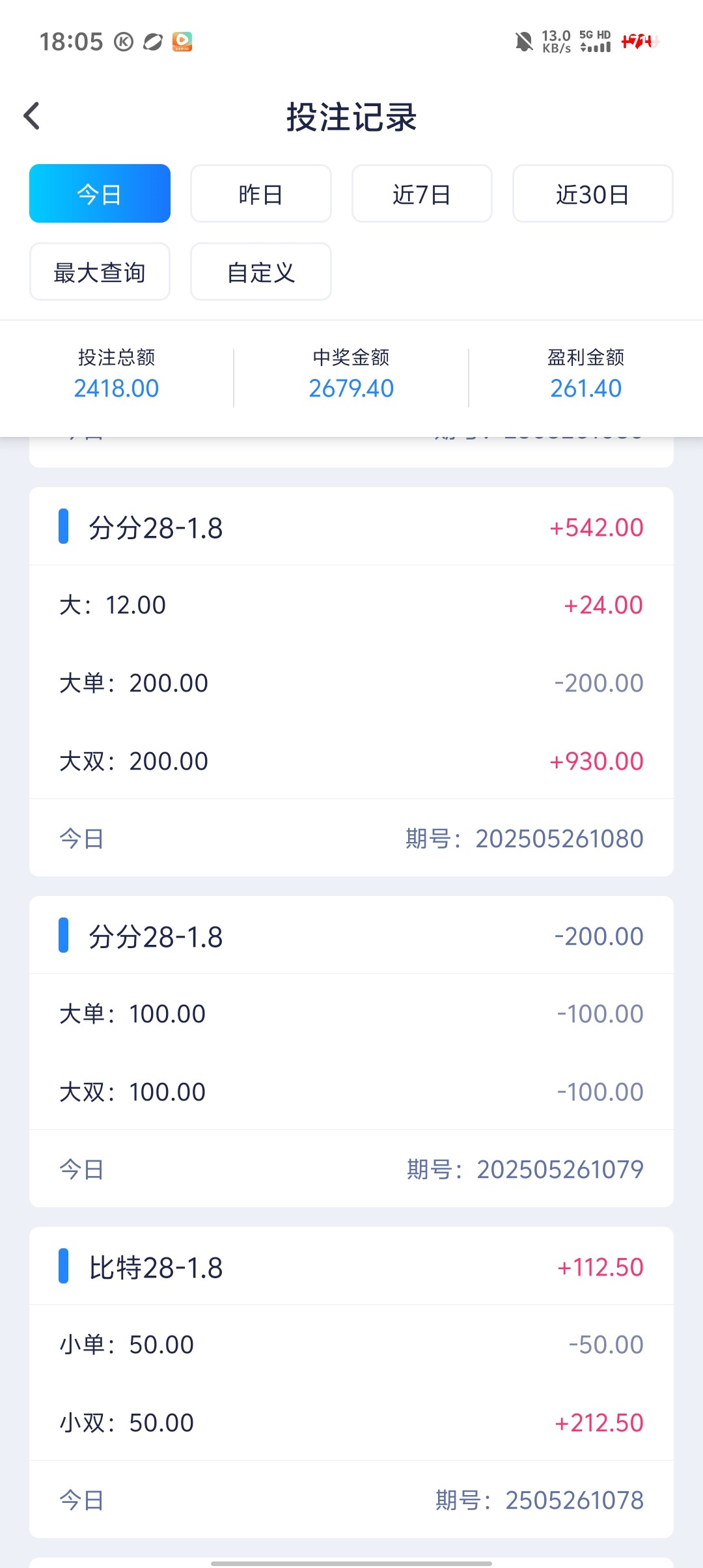The width and height of the screenshot is (703, 1568).
Task: Tap the circled K status icon
Action: [124, 42]
